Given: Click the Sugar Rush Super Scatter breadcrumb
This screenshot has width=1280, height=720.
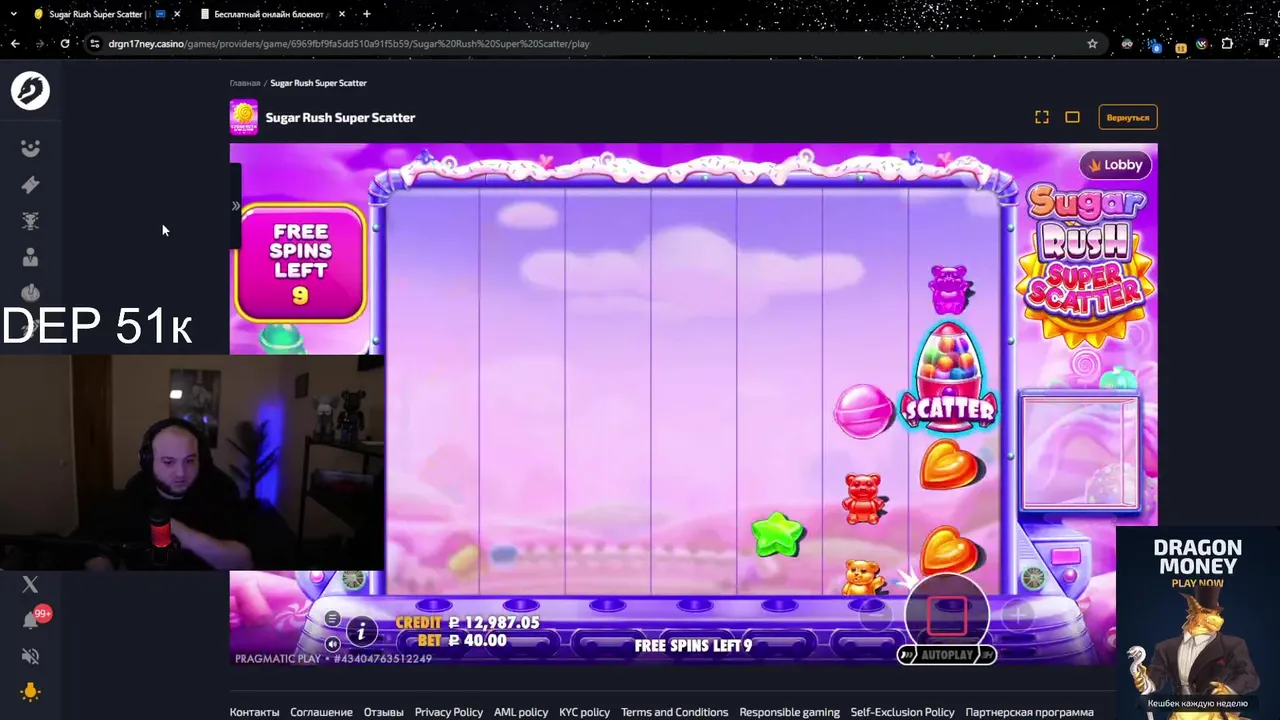Looking at the screenshot, I should coord(318,83).
